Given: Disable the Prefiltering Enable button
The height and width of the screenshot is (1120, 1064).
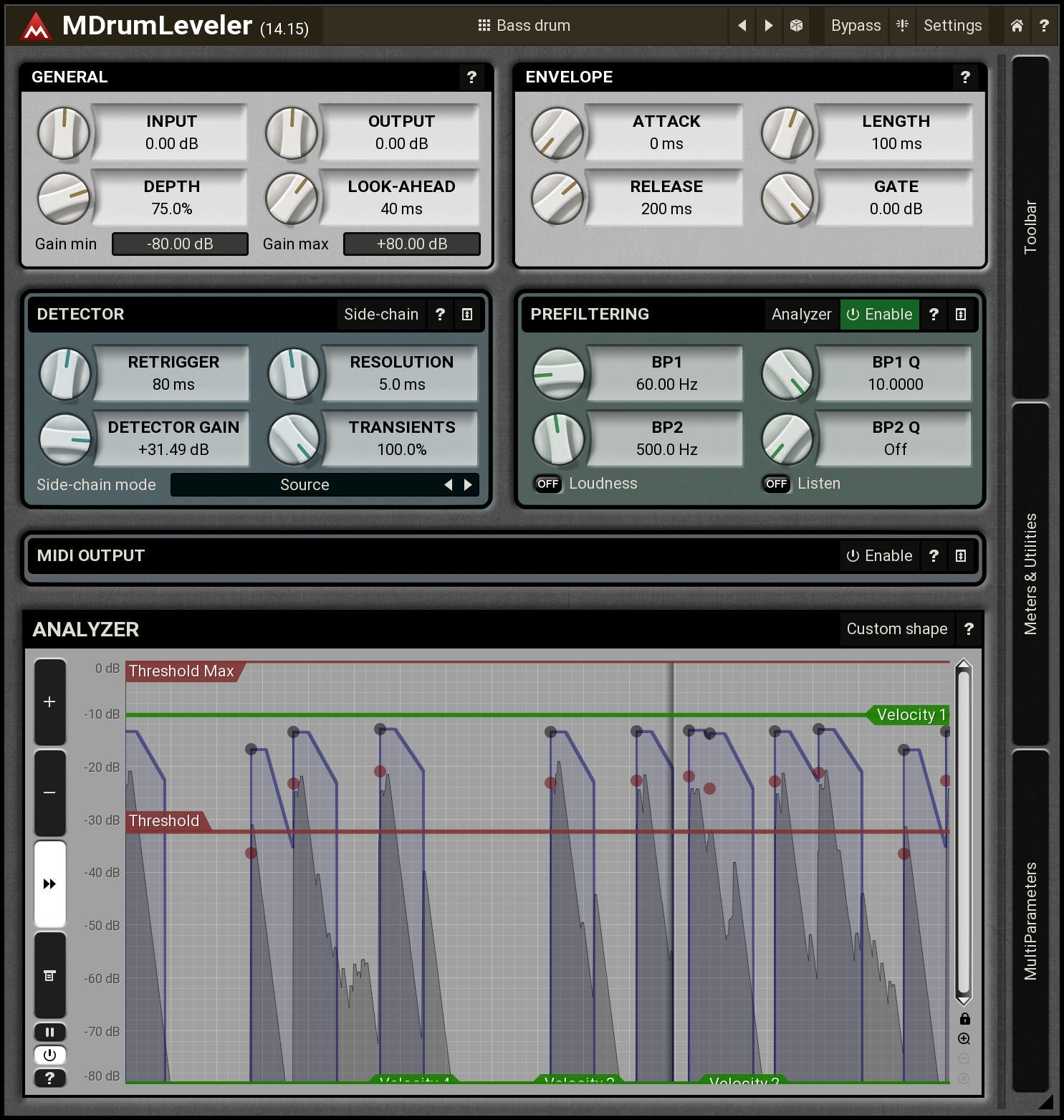Looking at the screenshot, I should pos(879,315).
